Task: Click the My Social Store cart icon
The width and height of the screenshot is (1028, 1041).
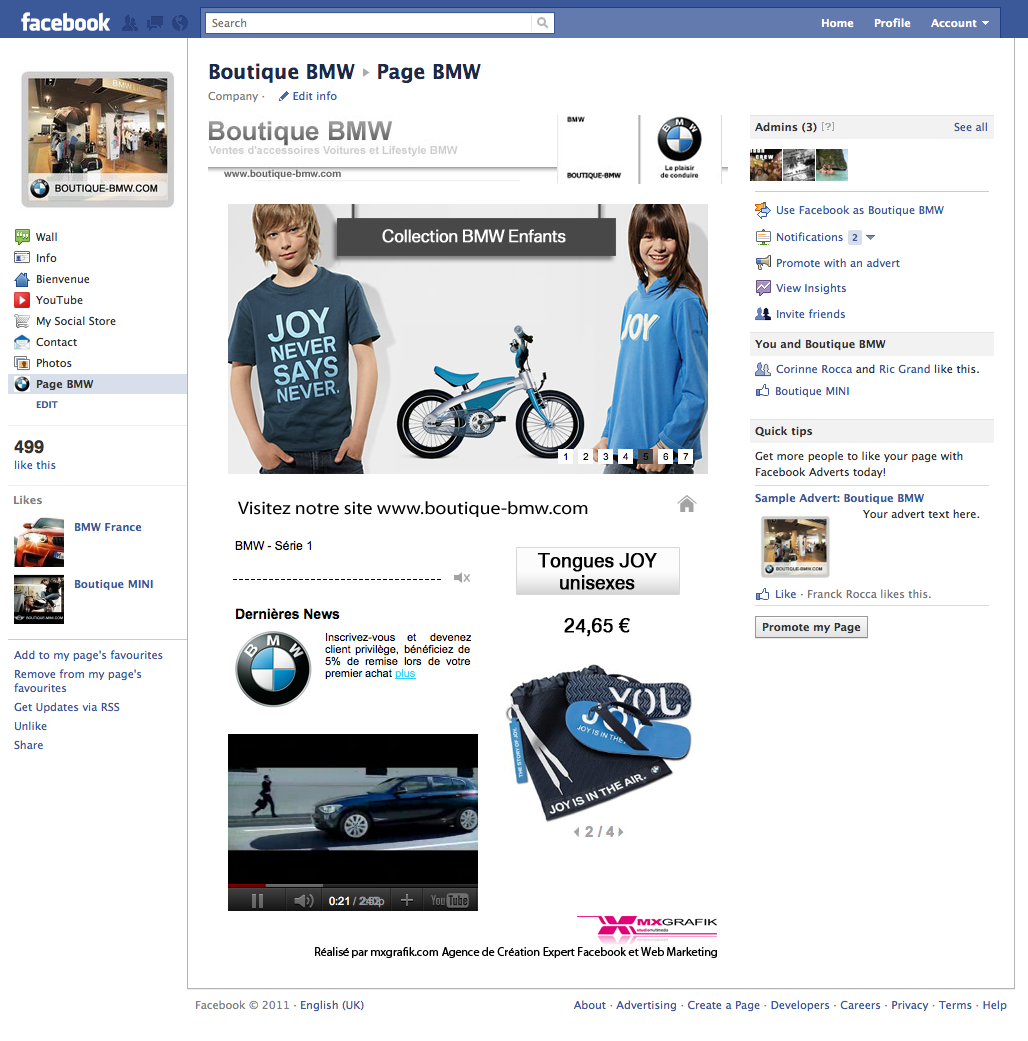Action: coord(22,321)
